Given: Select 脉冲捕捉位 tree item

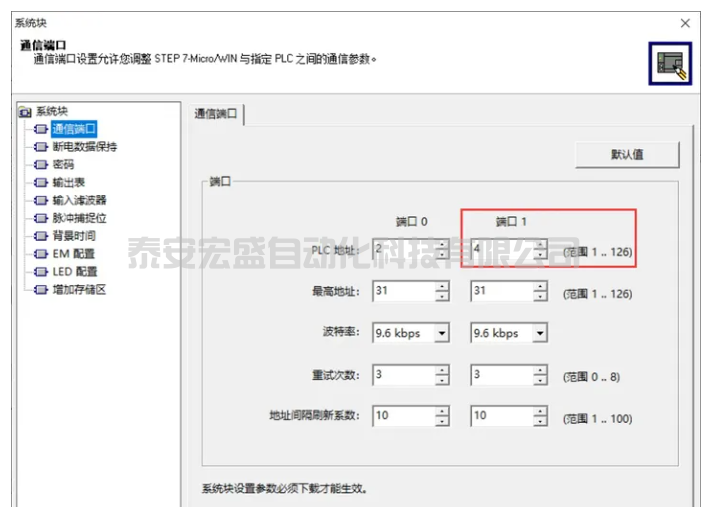Looking at the screenshot, I should [x=79, y=218].
